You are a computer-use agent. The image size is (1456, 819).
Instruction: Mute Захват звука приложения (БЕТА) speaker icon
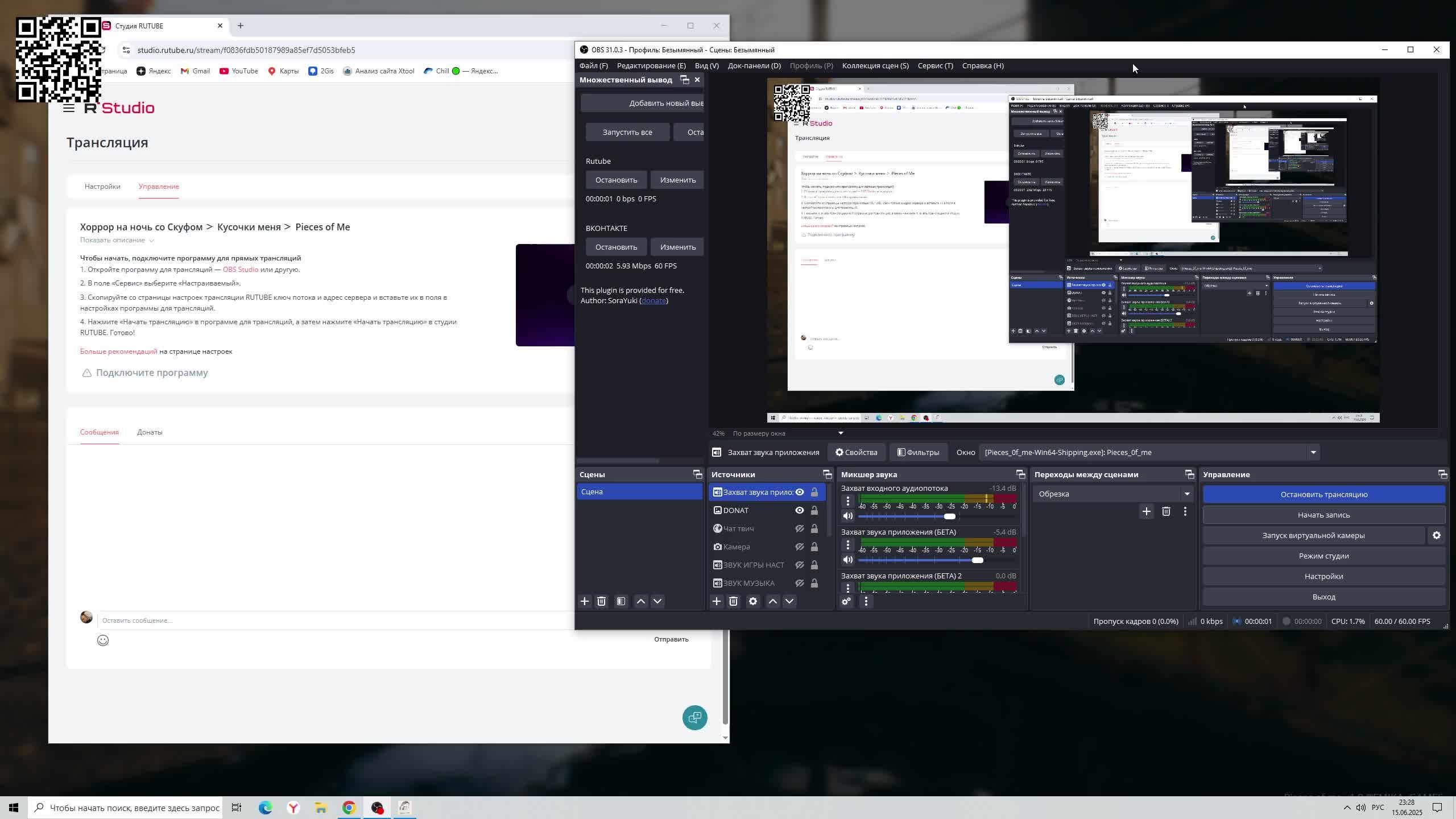tap(848, 560)
